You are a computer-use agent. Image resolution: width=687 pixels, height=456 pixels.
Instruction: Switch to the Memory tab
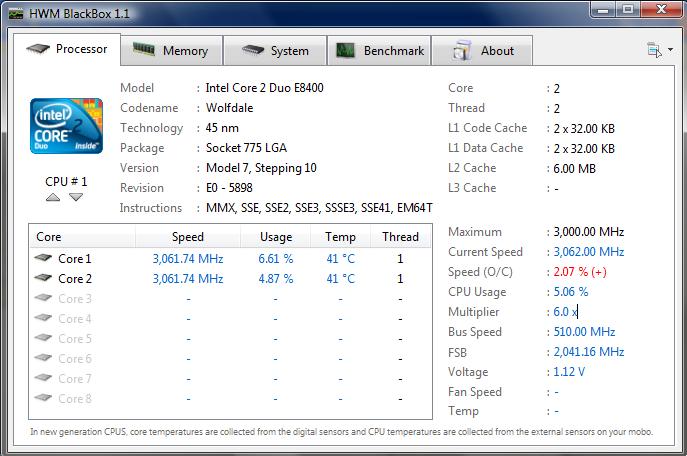(171, 51)
